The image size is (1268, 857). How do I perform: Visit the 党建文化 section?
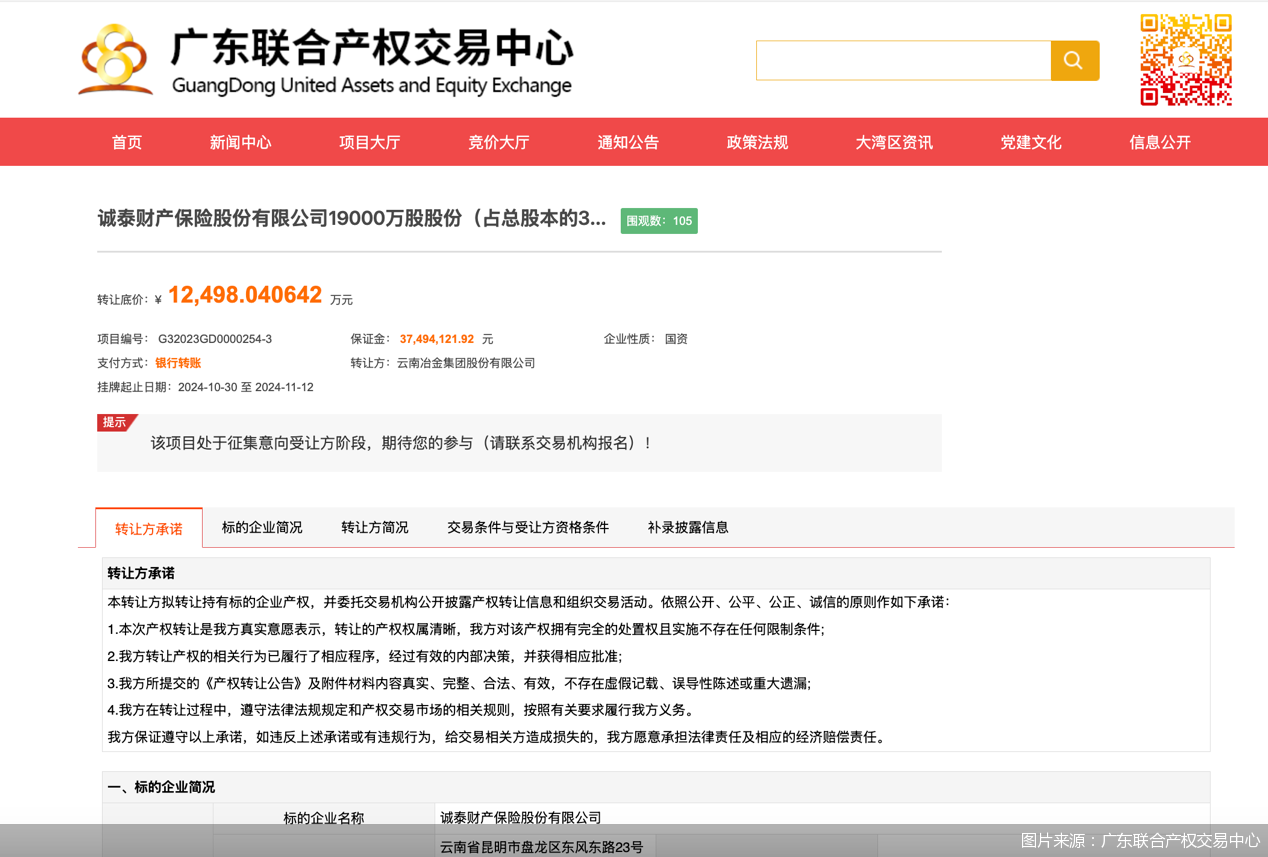click(x=1030, y=142)
